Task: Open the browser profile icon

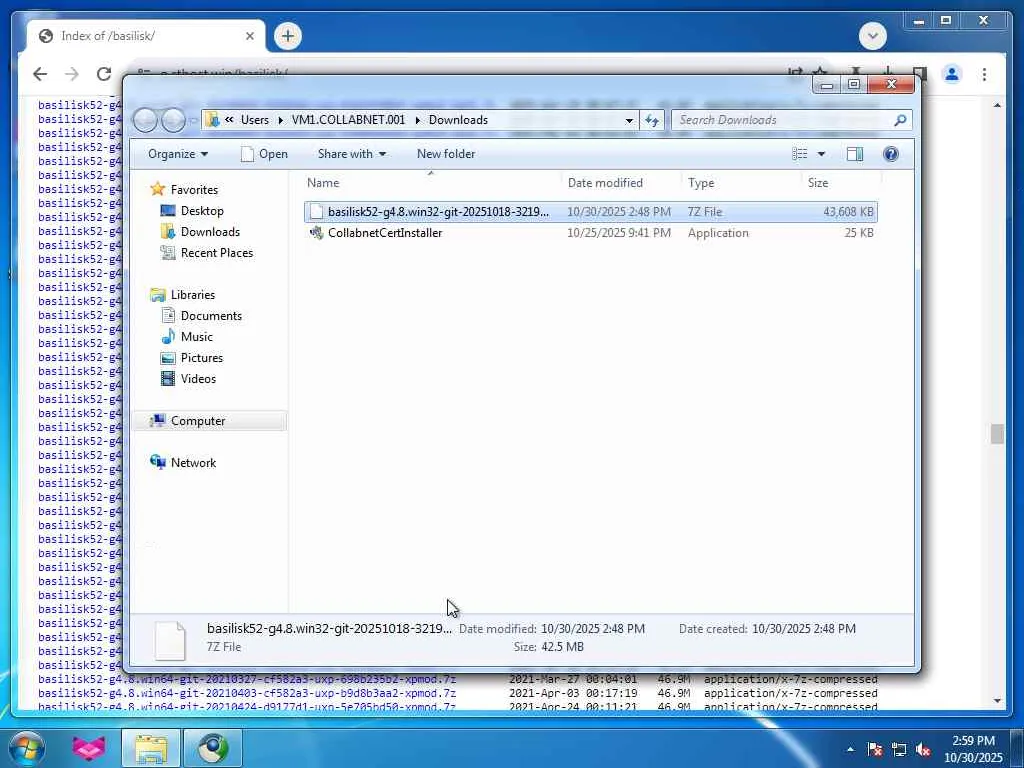Action: (952, 74)
